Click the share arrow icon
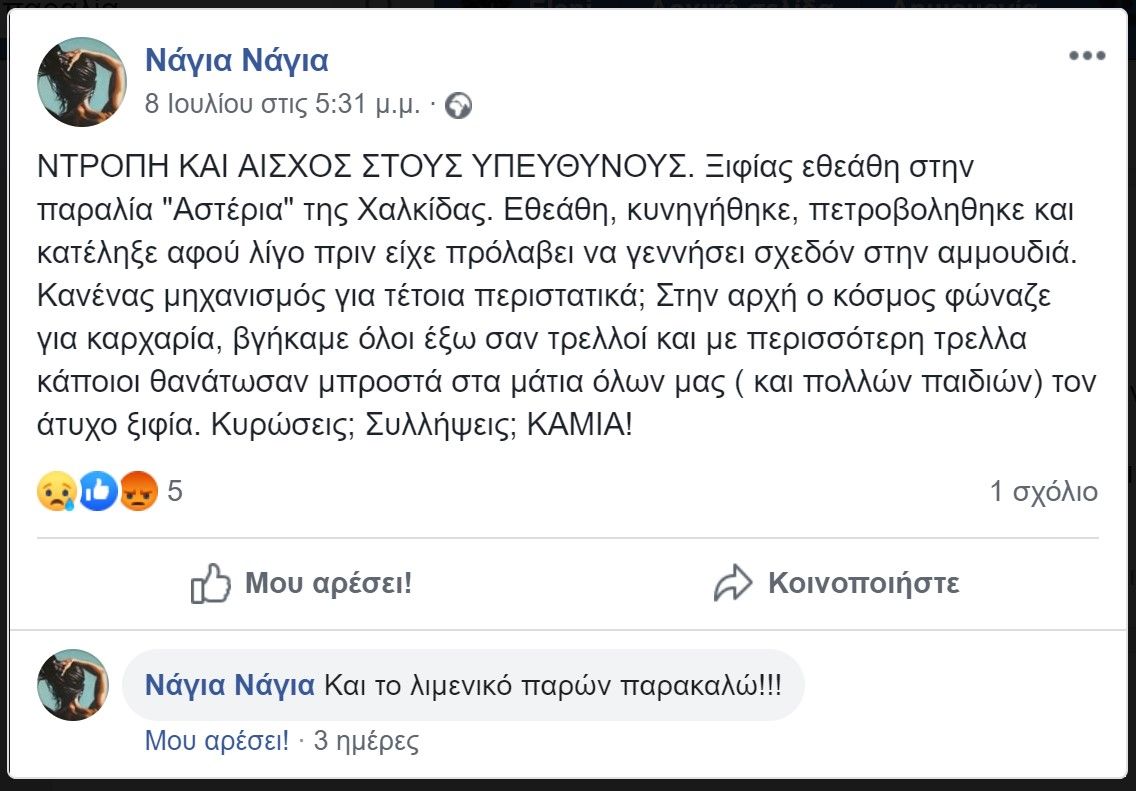This screenshot has width=1136, height=791. (732, 583)
